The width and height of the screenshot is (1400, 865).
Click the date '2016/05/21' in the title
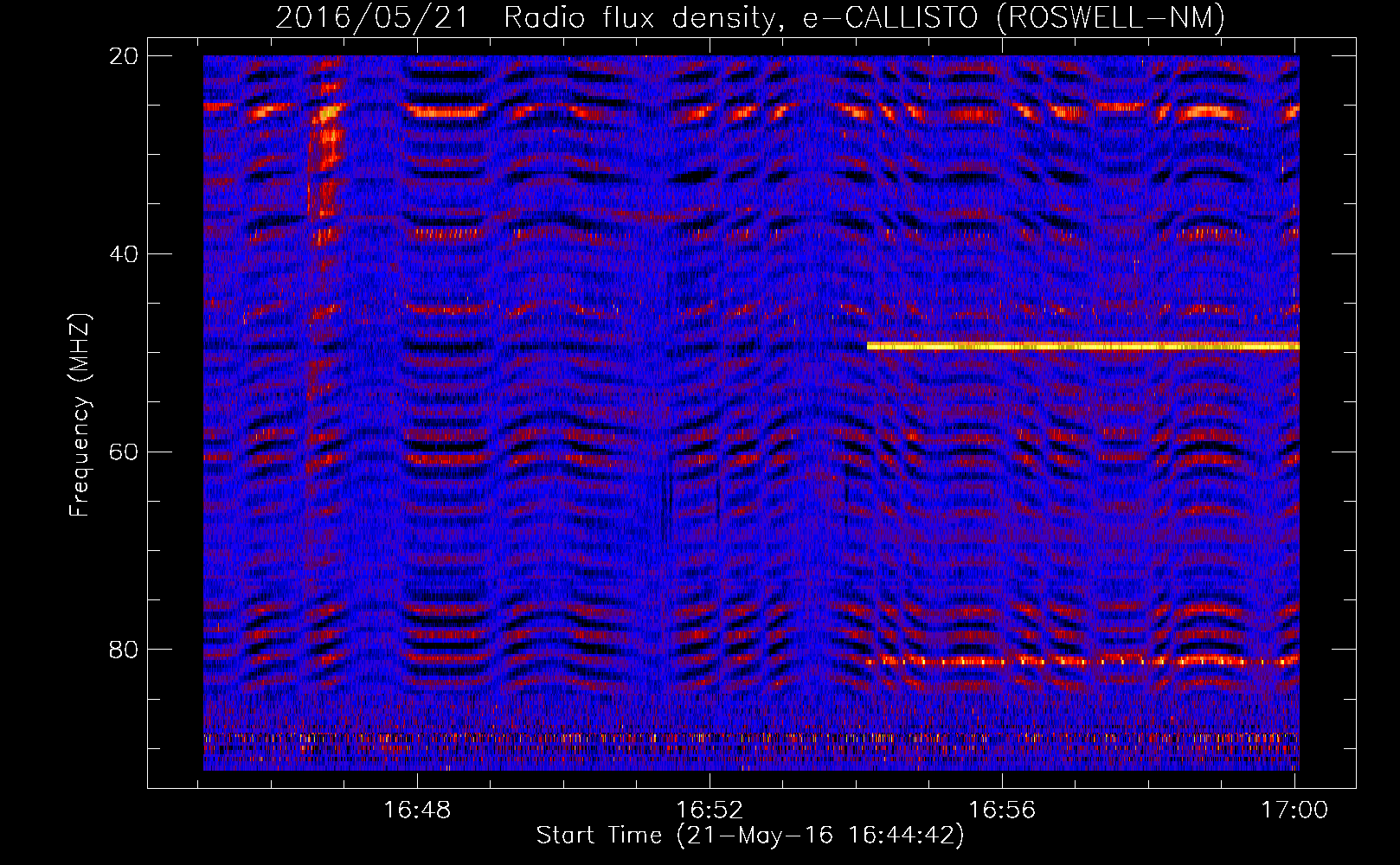click(x=372, y=17)
